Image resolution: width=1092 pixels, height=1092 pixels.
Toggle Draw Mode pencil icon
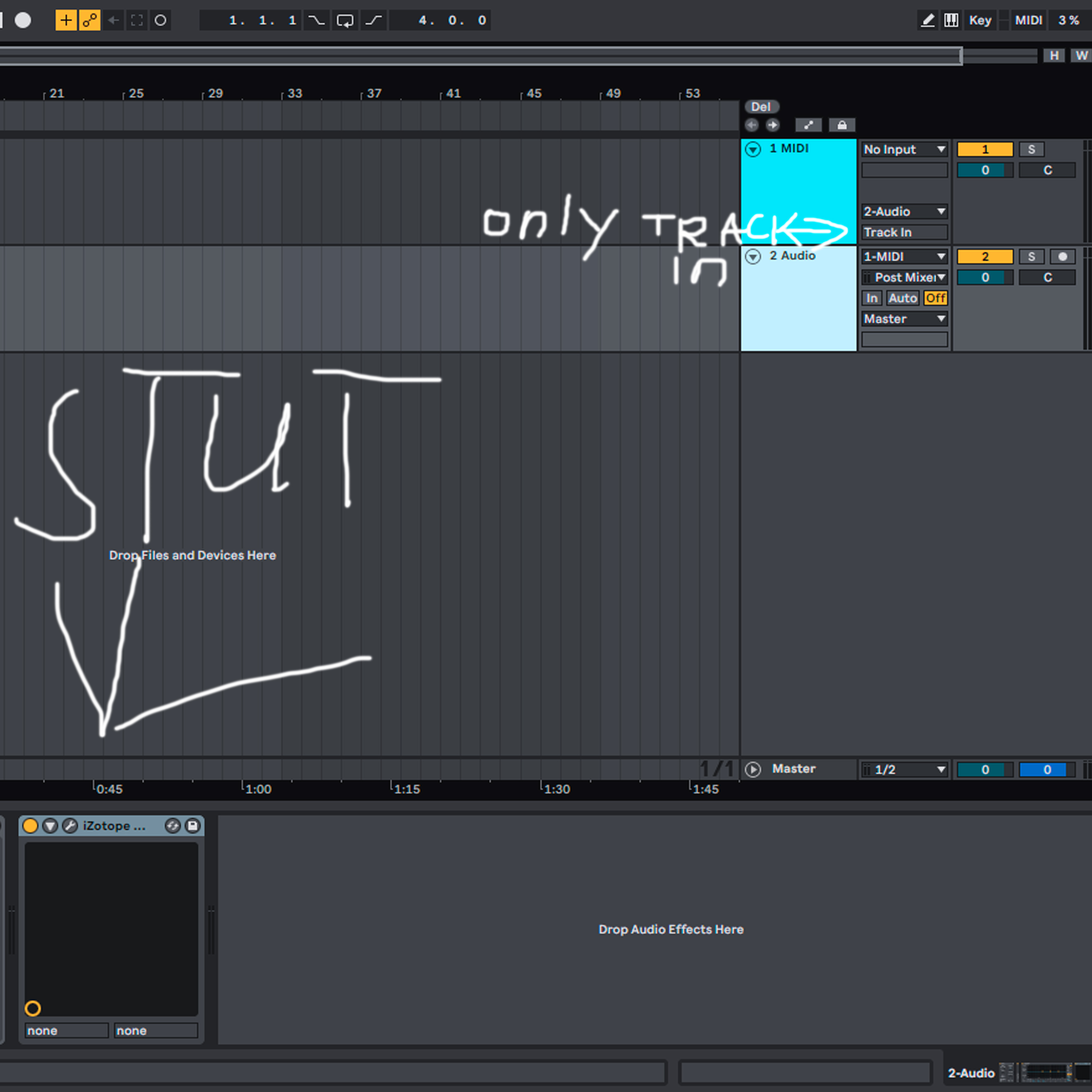coord(928,20)
